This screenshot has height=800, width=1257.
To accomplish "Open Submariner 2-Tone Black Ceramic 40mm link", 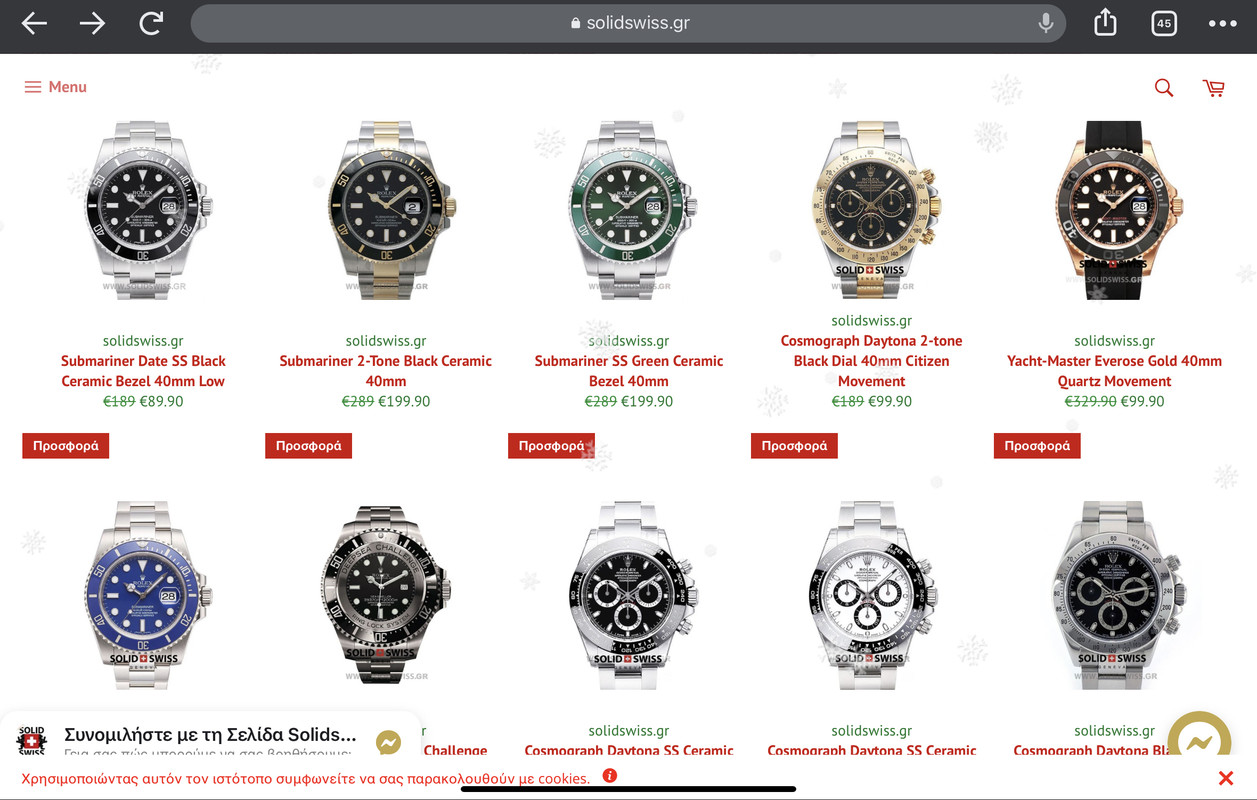I will coord(386,371).
